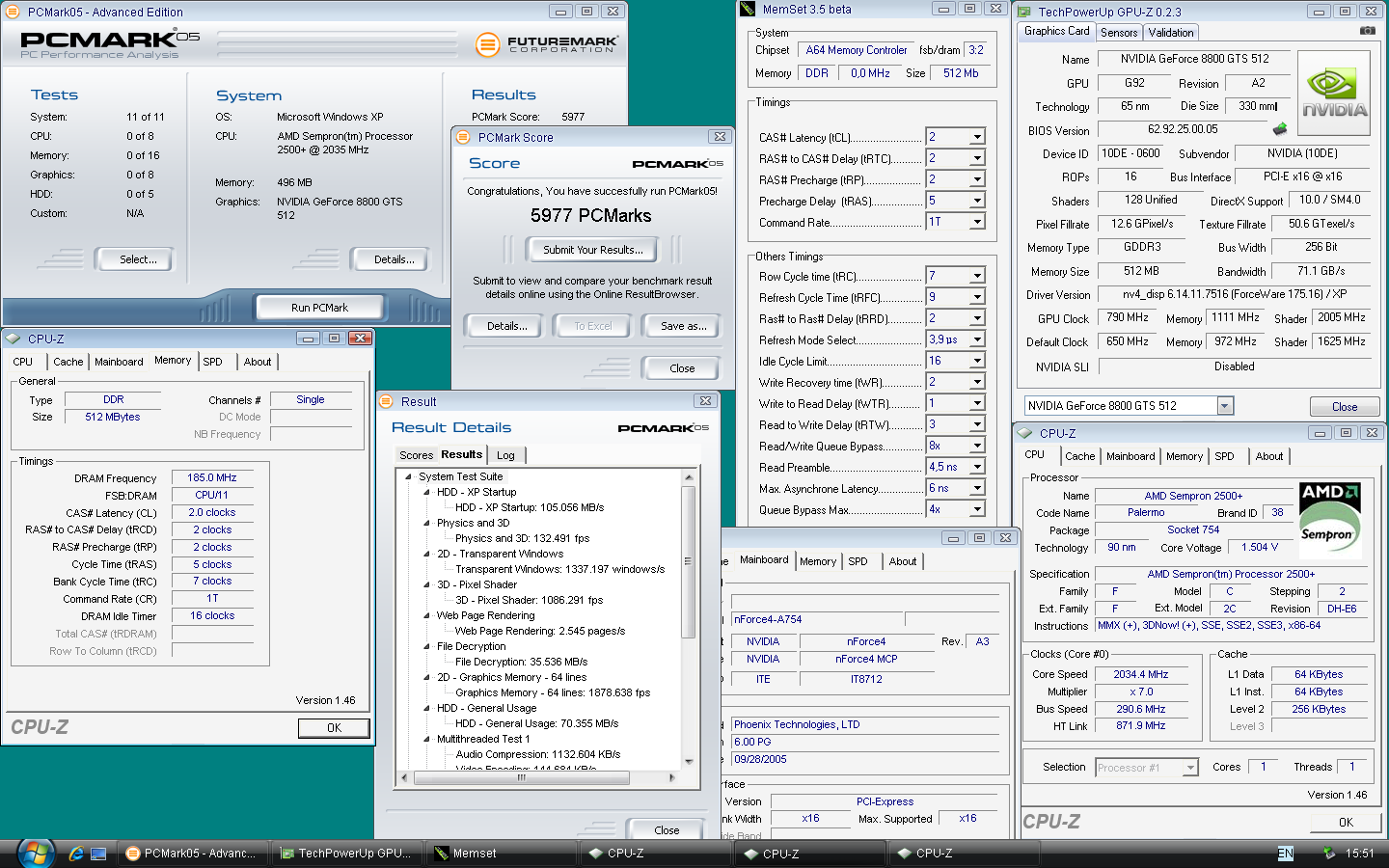The image size is (1389, 868).
Task: Click the AMD Sempron logo in CPU-Z
Action: point(1330,521)
